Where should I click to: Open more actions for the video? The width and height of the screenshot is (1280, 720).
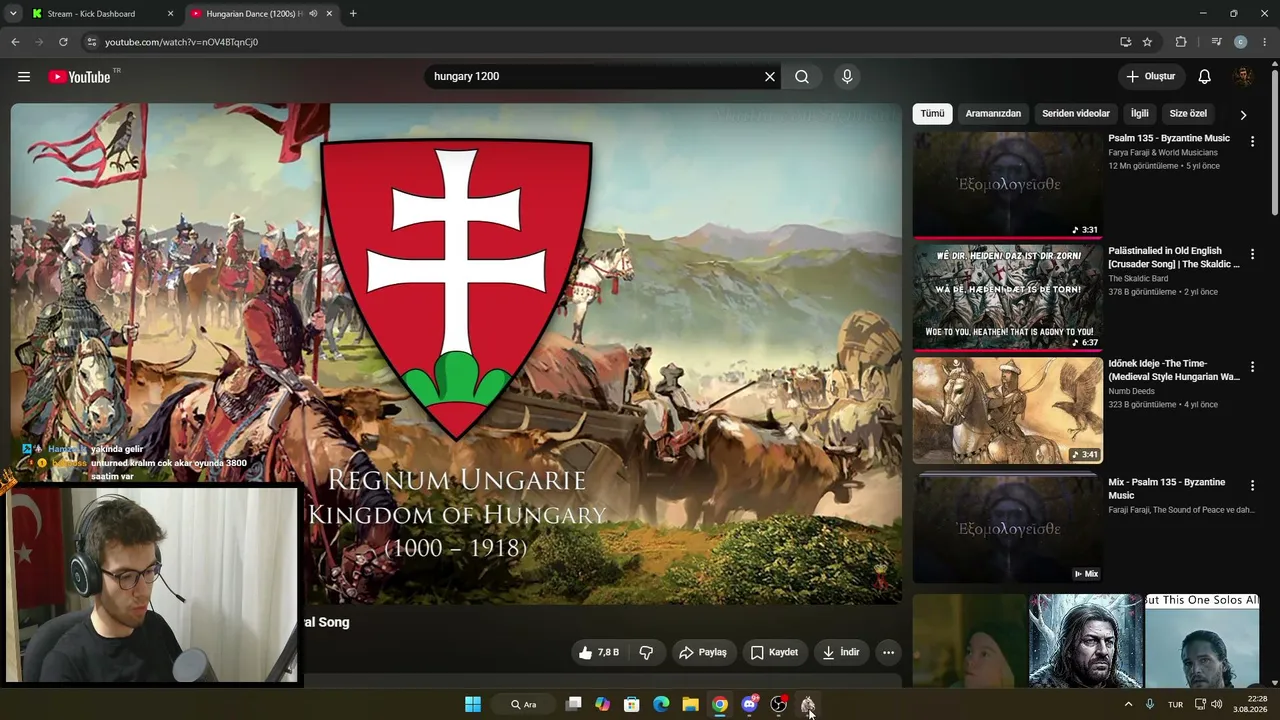tap(888, 653)
